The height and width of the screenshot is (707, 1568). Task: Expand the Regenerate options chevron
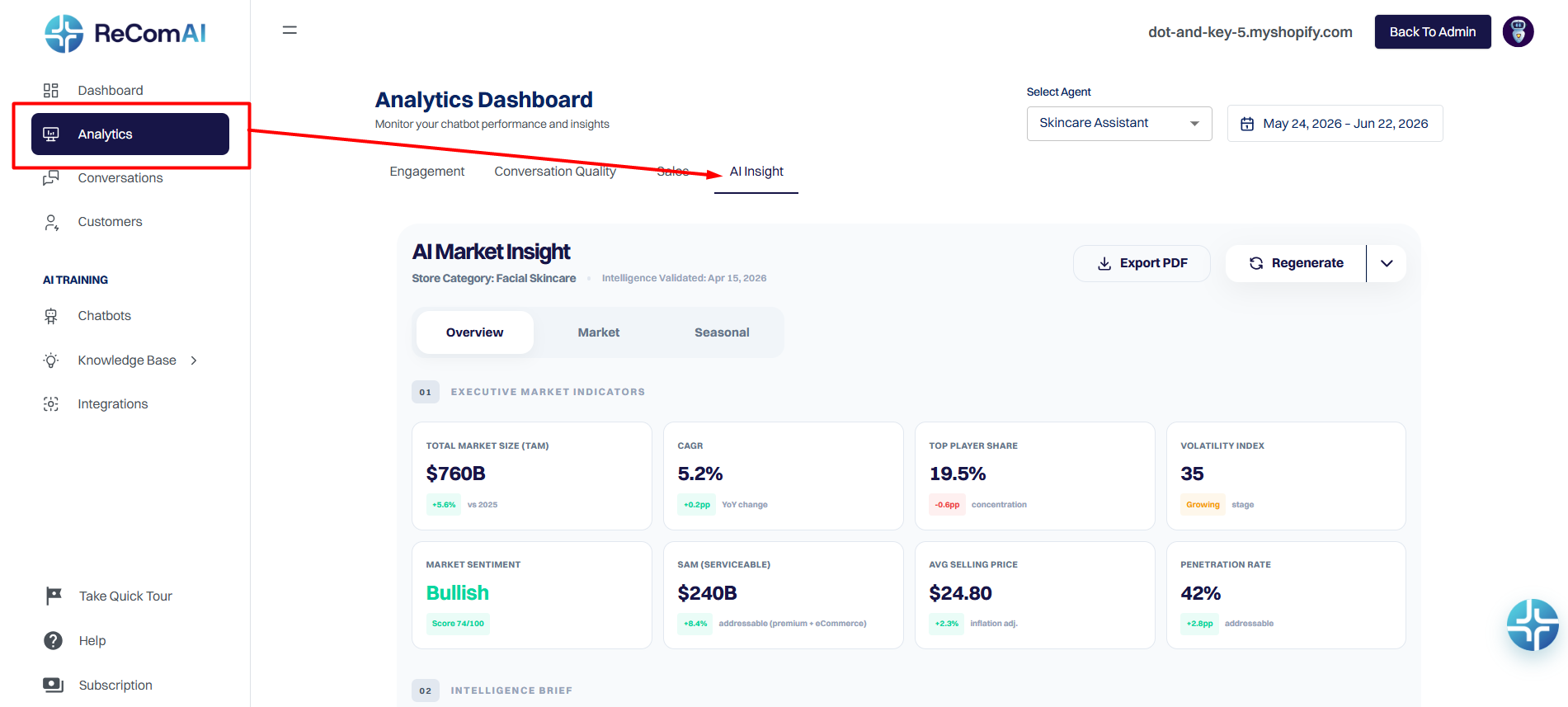(x=1387, y=263)
